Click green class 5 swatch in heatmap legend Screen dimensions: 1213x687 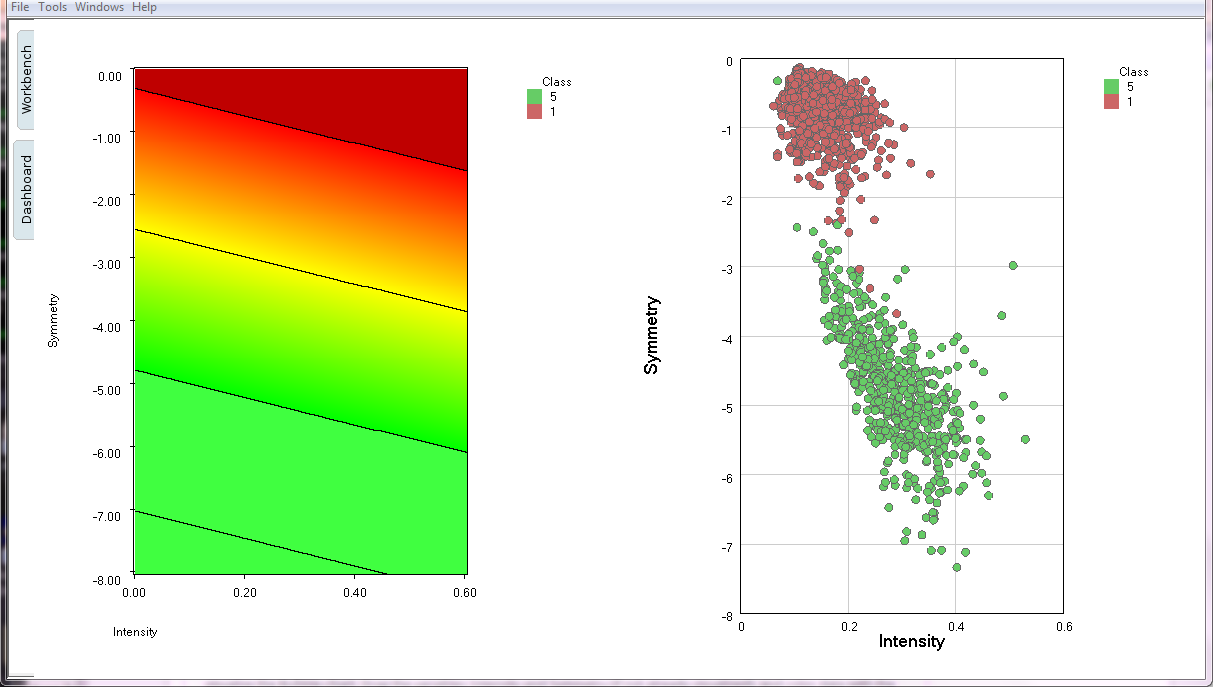point(534,96)
